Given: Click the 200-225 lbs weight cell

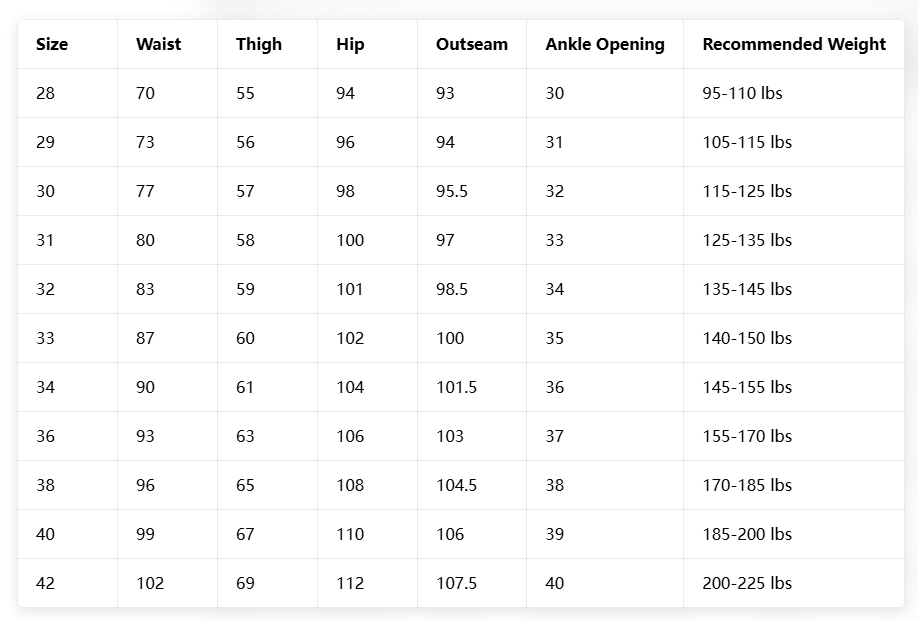Looking at the screenshot, I should point(746,583).
